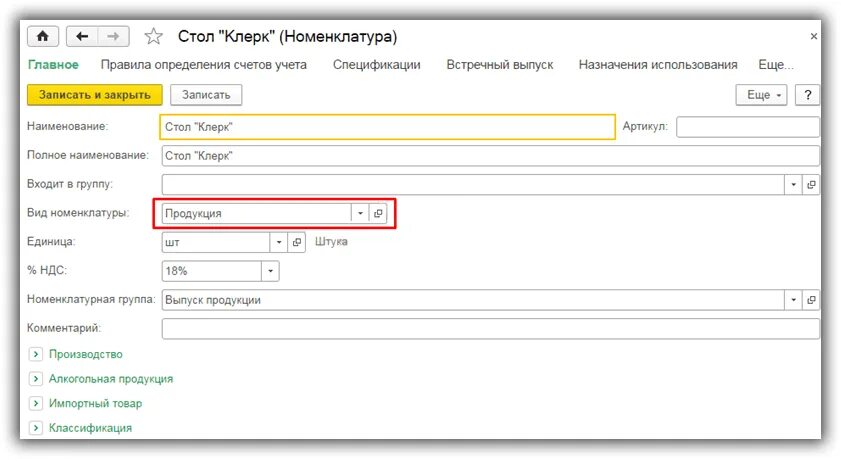The width and height of the screenshot is (841, 459).
Task: Click the % НДС field value 18%
Action: [212, 271]
